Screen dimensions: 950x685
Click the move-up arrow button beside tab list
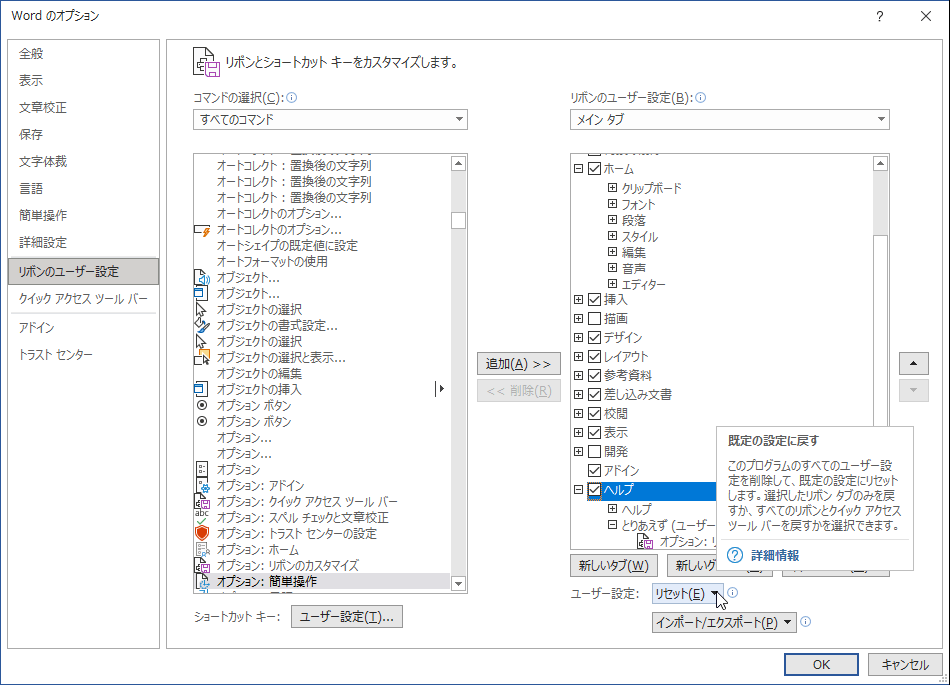(x=913, y=364)
